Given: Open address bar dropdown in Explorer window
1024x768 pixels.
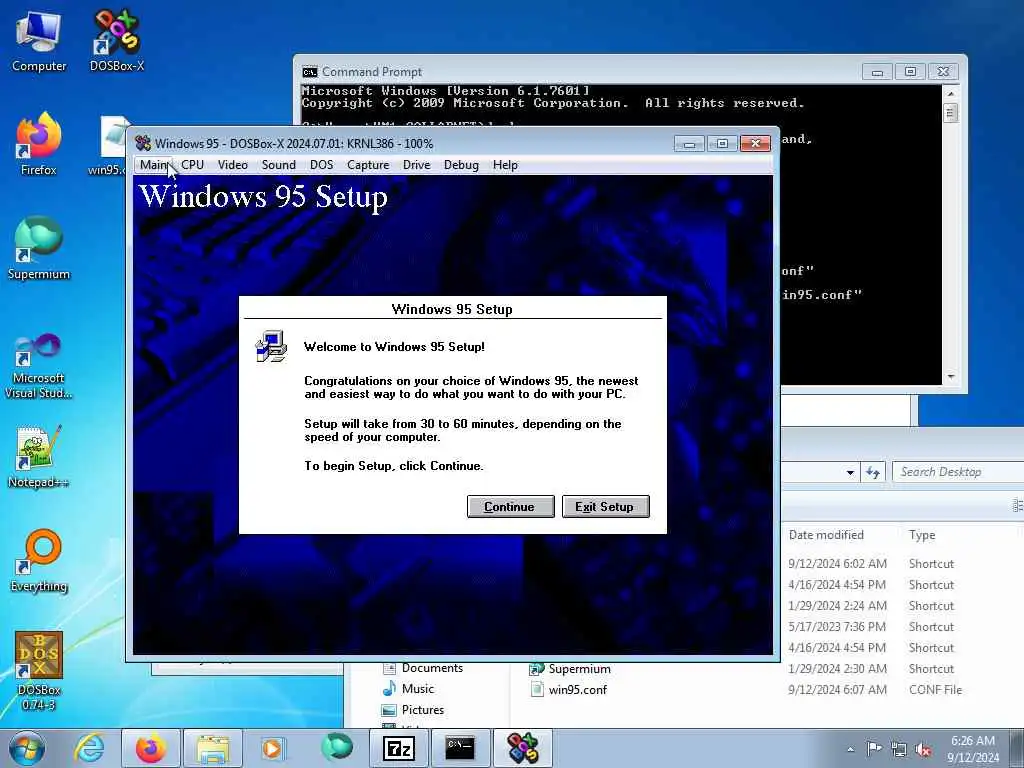Looking at the screenshot, I should pyautogui.click(x=850, y=472).
